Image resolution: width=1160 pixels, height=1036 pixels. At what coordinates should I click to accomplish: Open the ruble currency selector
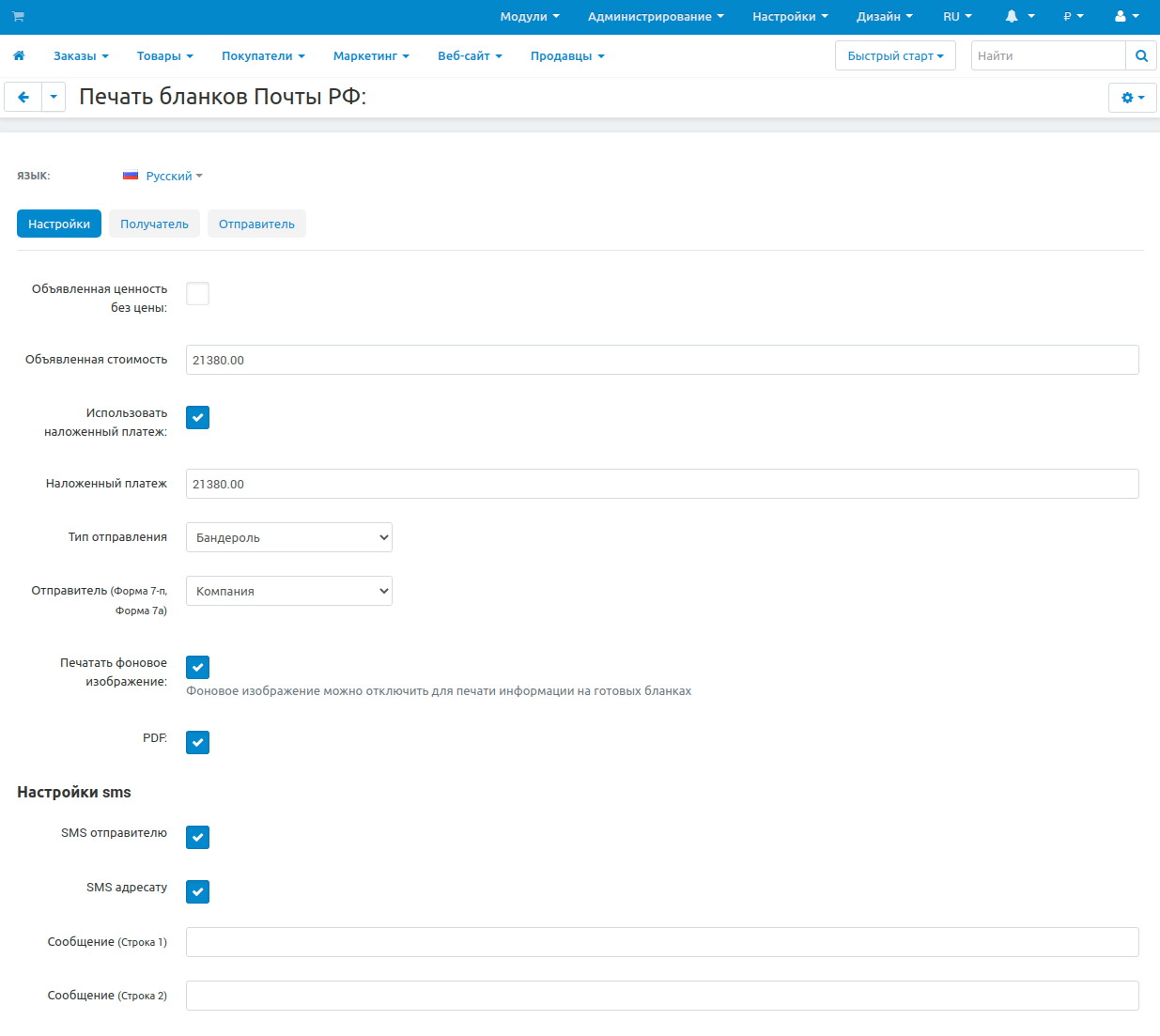coord(1074,17)
